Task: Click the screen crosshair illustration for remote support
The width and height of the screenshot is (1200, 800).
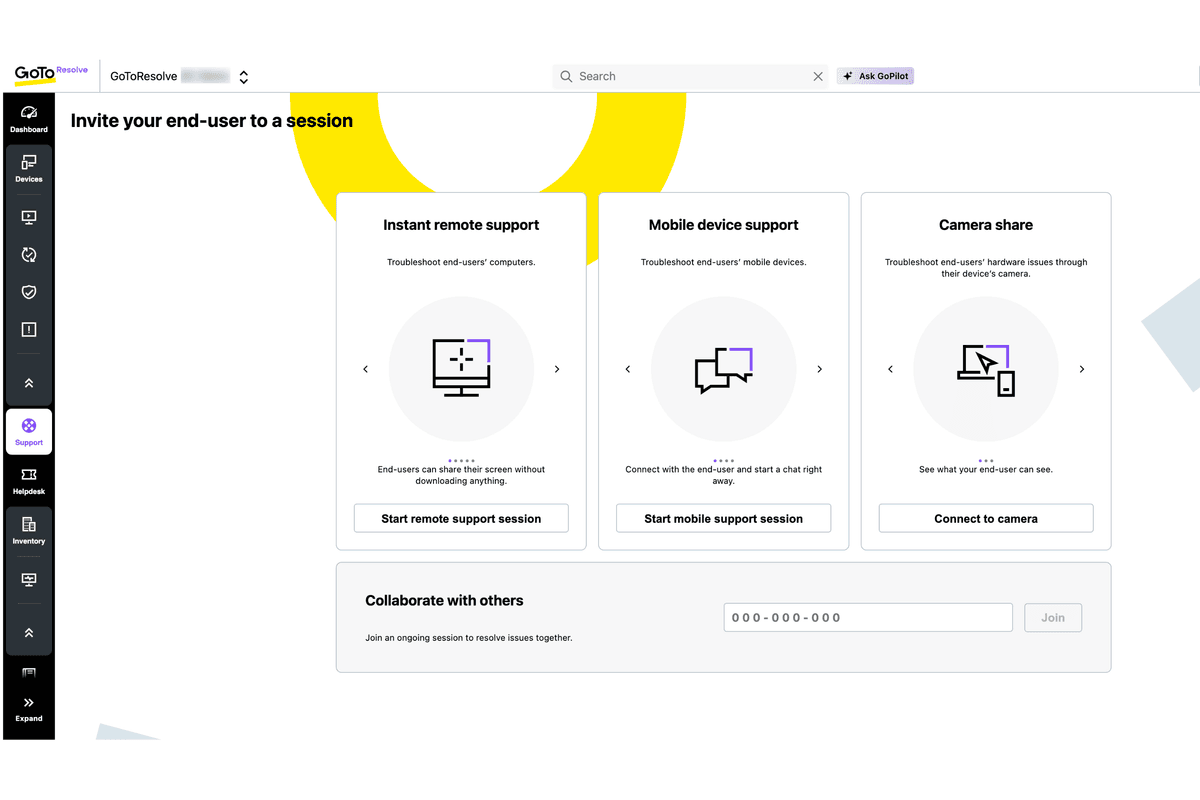Action: point(461,368)
